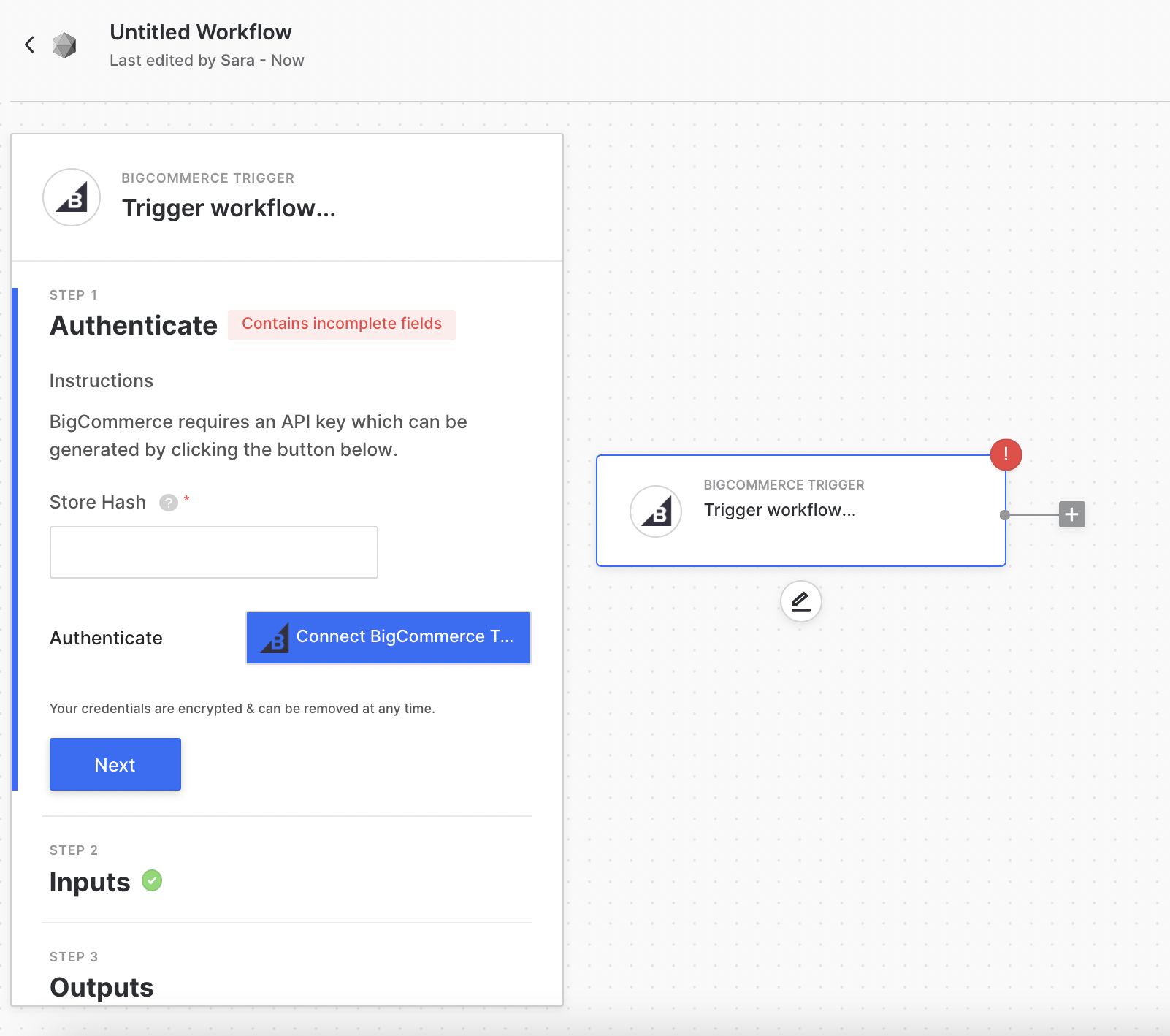Add a step with the plus button

click(1071, 514)
